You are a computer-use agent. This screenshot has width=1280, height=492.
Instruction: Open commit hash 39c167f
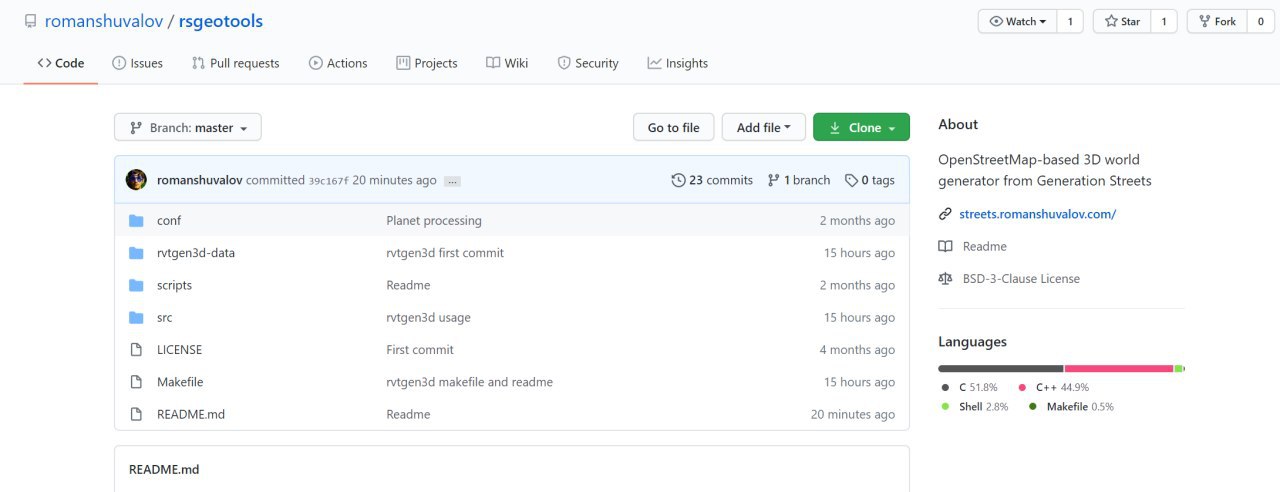[328, 181]
